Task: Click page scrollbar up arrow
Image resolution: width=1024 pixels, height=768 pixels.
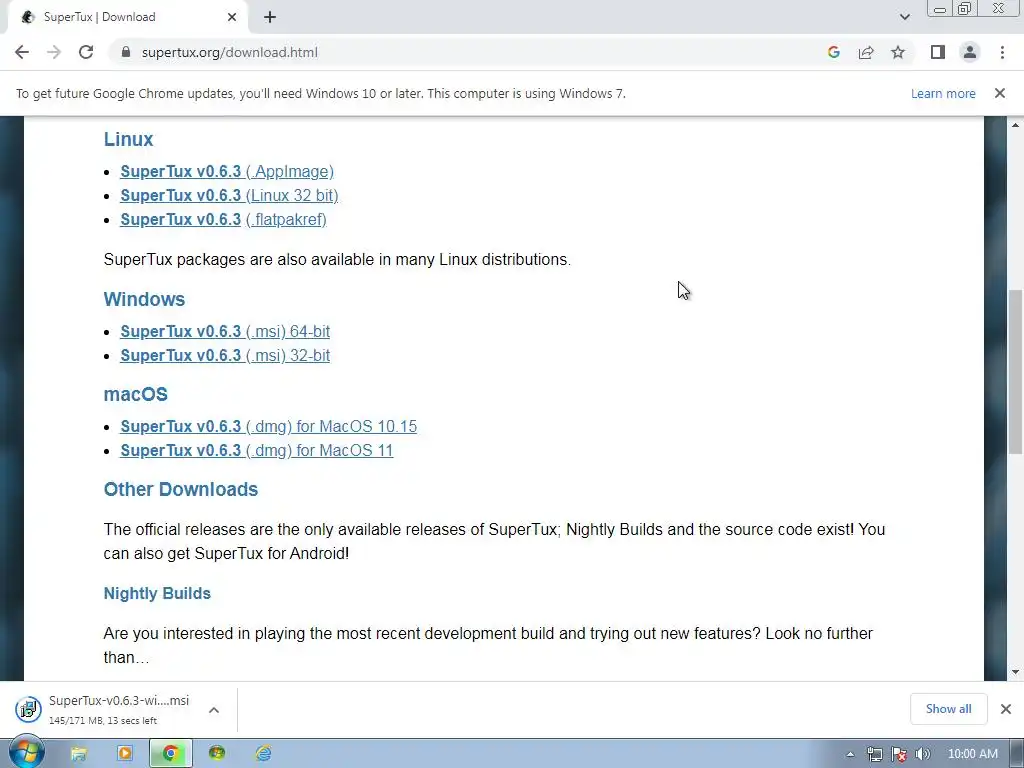Action: click(x=1015, y=125)
